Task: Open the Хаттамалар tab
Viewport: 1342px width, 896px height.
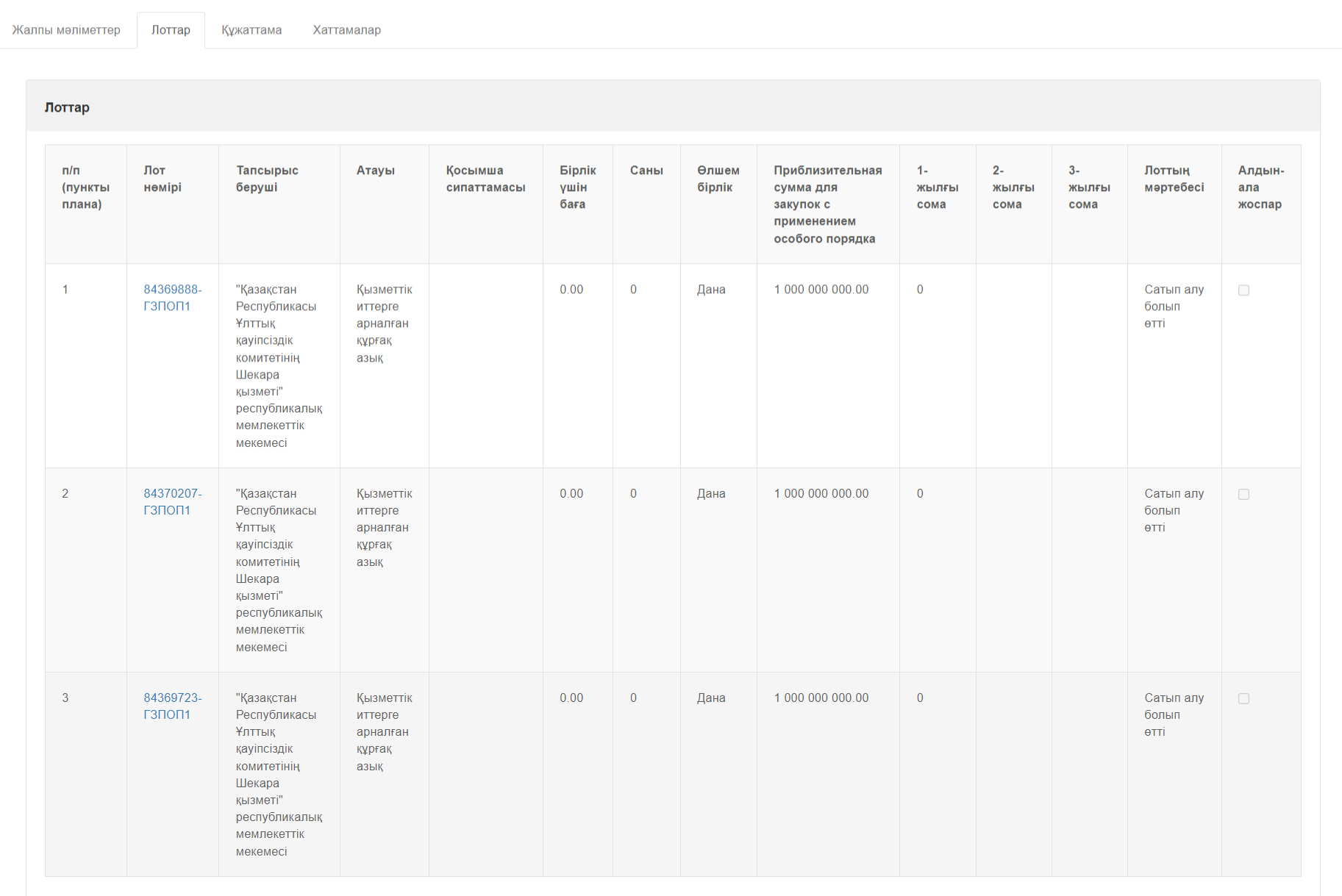Action: [346, 30]
